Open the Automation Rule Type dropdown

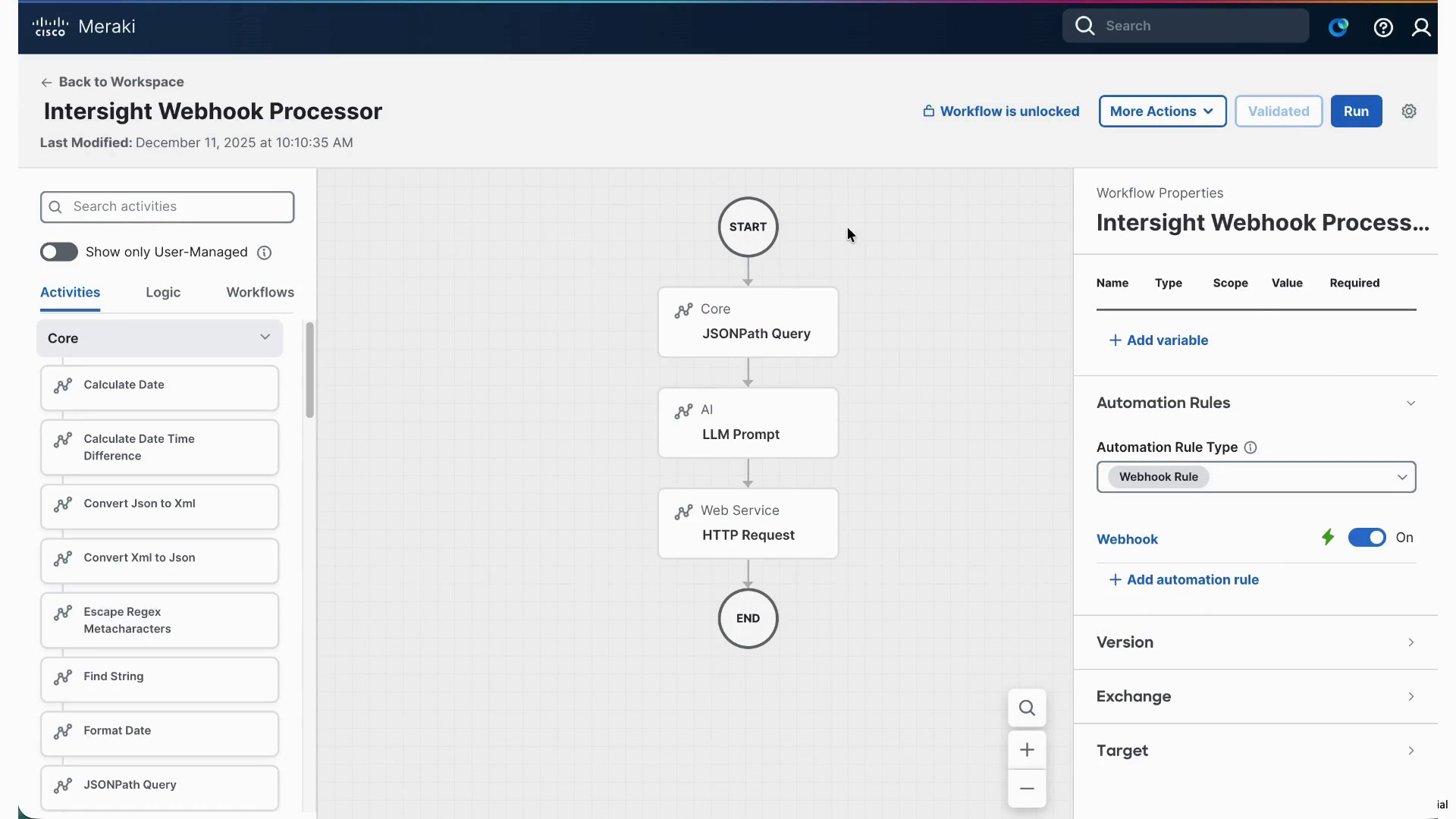[1256, 477]
